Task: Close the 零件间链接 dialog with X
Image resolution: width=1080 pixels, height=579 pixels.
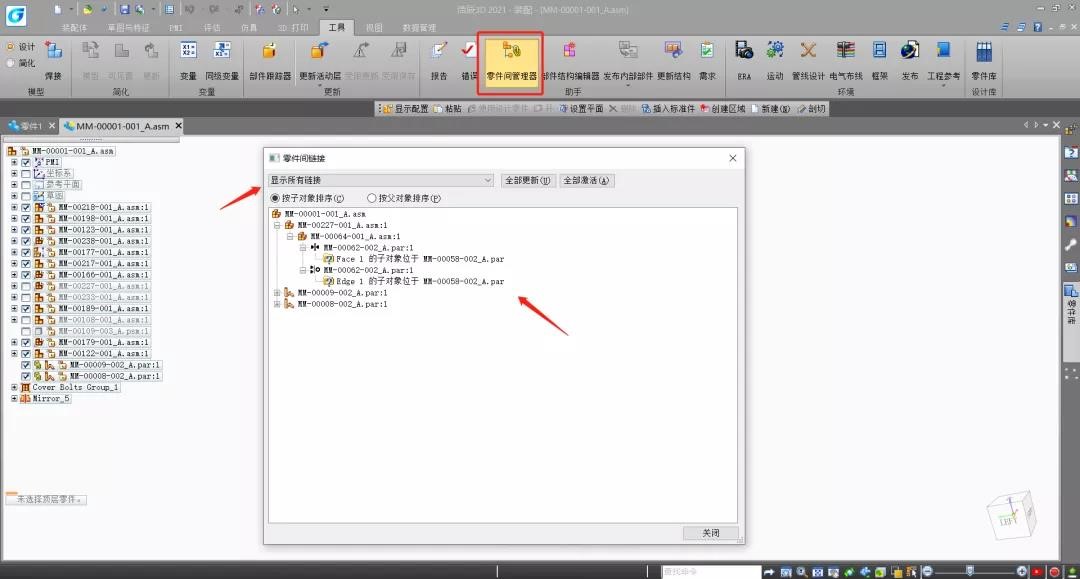Action: 733,158
